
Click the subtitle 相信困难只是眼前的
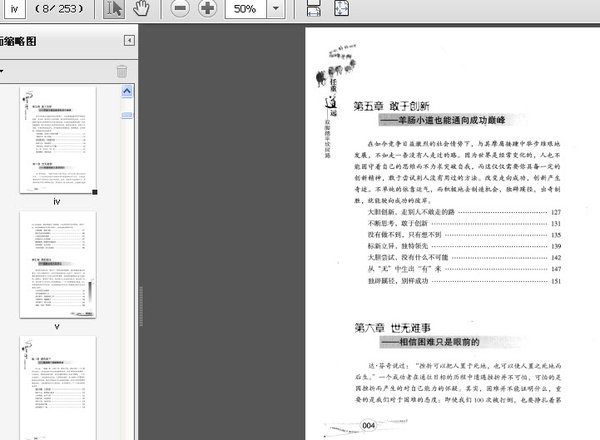(439, 342)
